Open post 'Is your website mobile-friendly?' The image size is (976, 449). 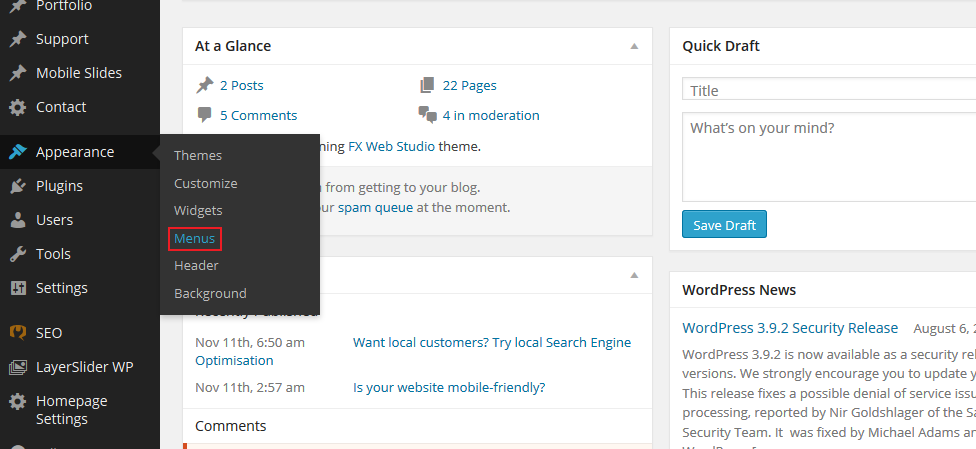click(449, 387)
